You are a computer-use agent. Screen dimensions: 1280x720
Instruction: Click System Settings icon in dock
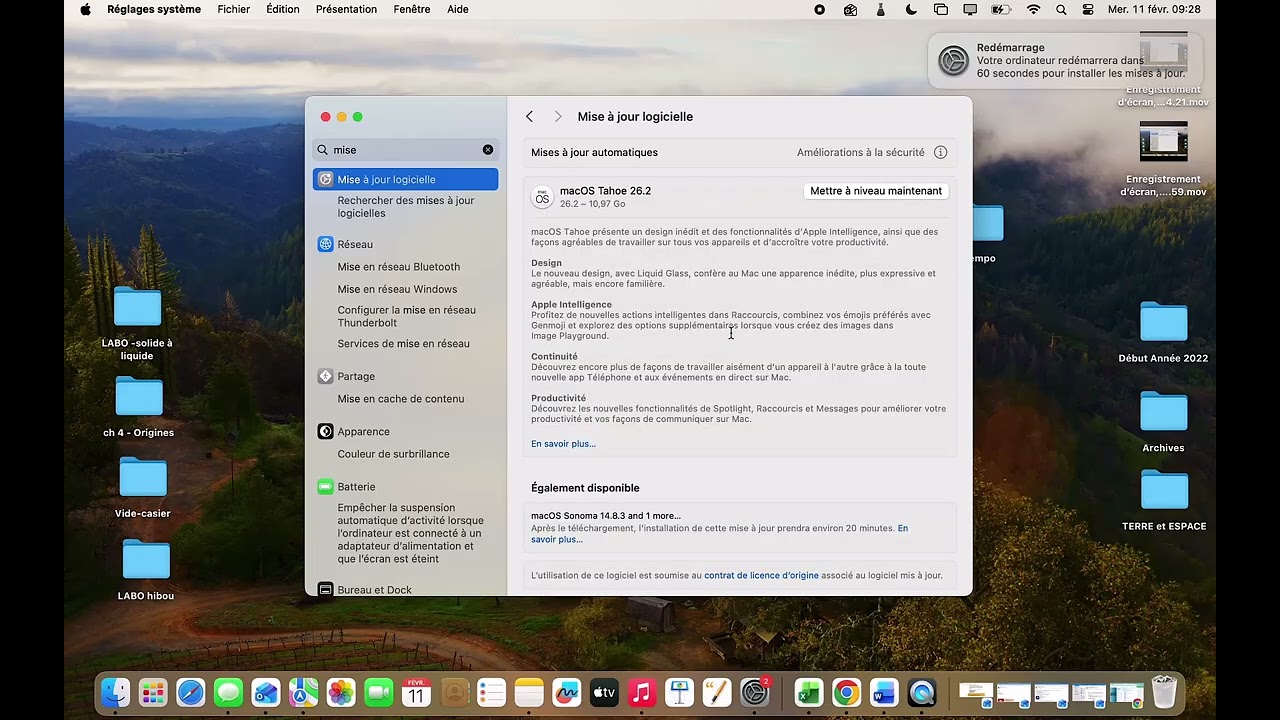click(x=755, y=692)
